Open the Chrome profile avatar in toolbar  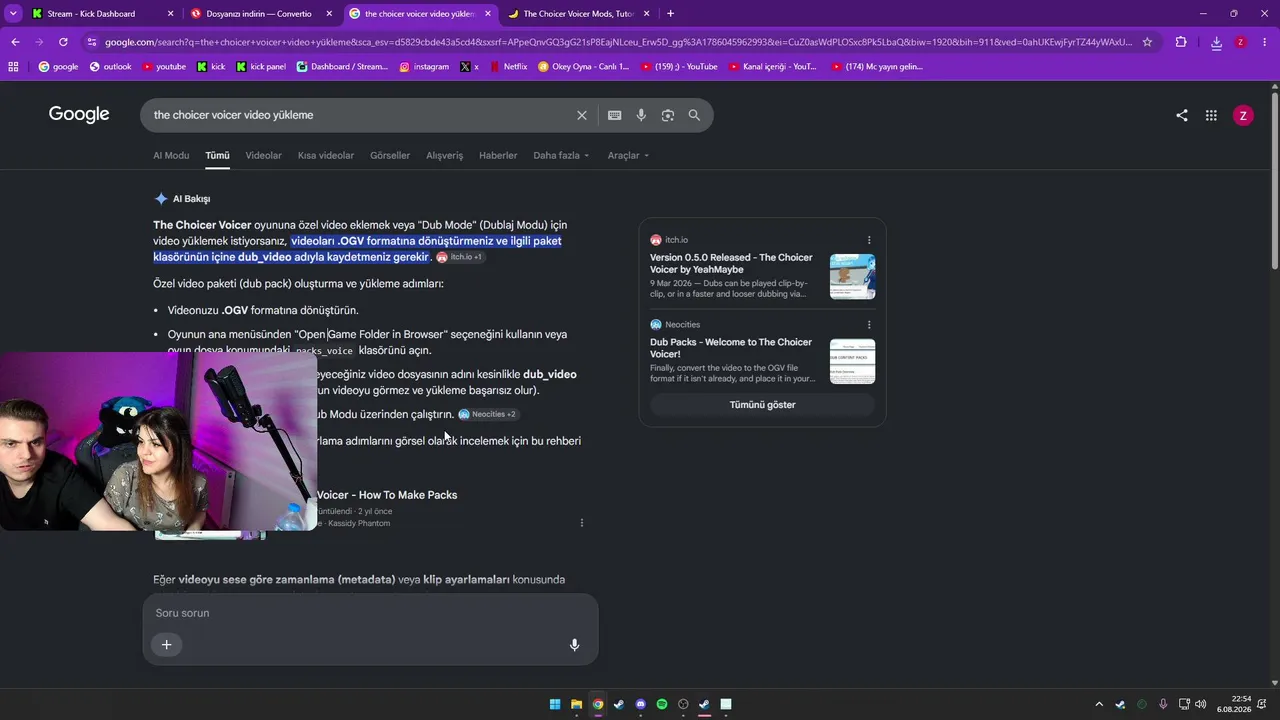(x=1241, y=42)
